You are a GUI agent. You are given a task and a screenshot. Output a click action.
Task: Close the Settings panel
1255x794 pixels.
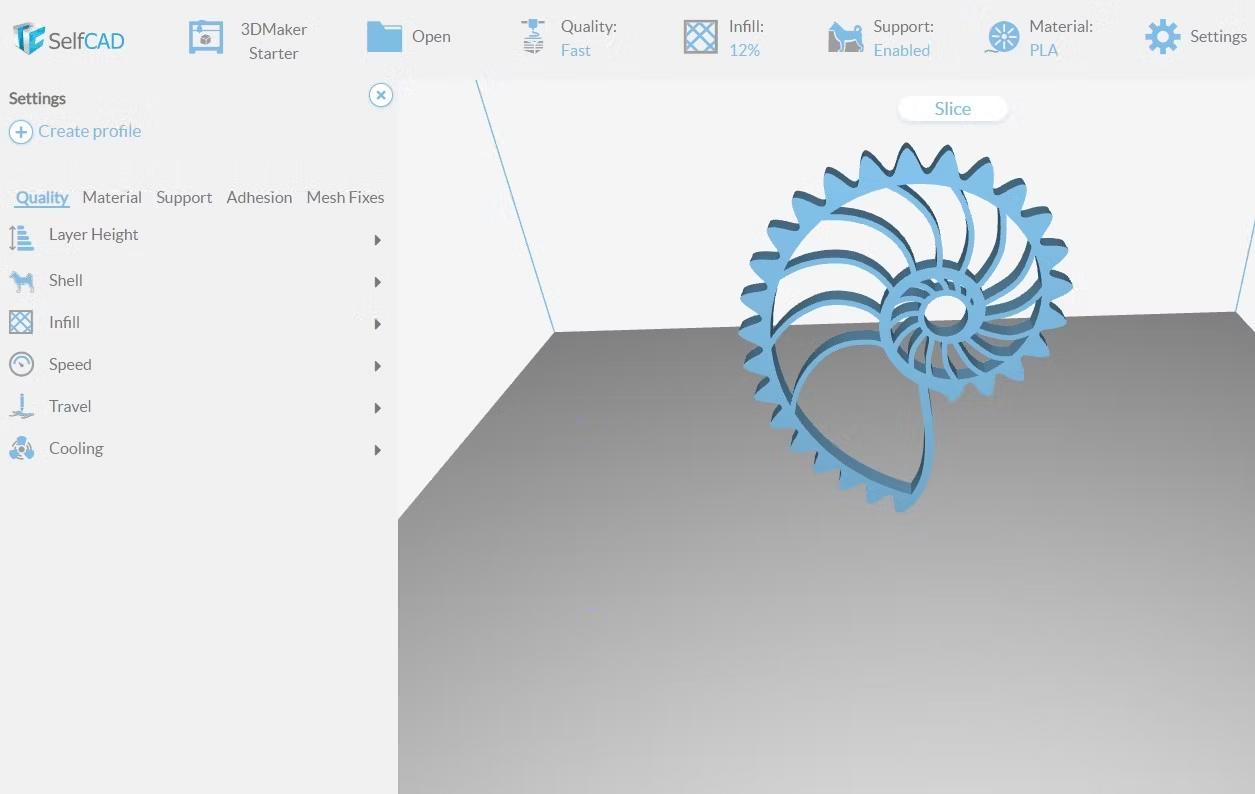pos(380,95)
